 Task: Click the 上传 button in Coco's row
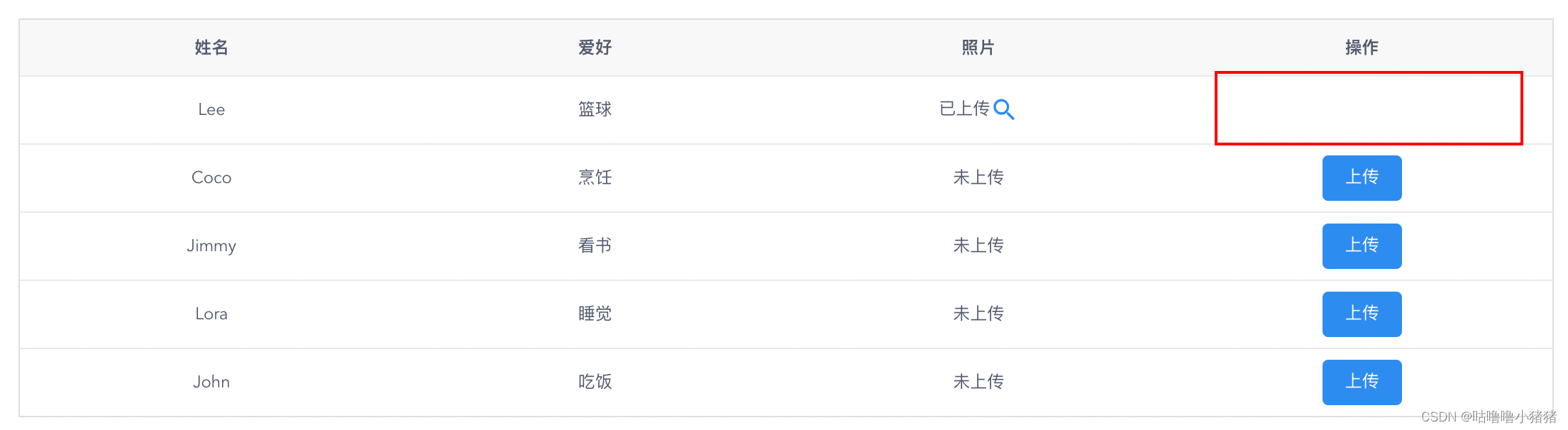point(1362,178)
